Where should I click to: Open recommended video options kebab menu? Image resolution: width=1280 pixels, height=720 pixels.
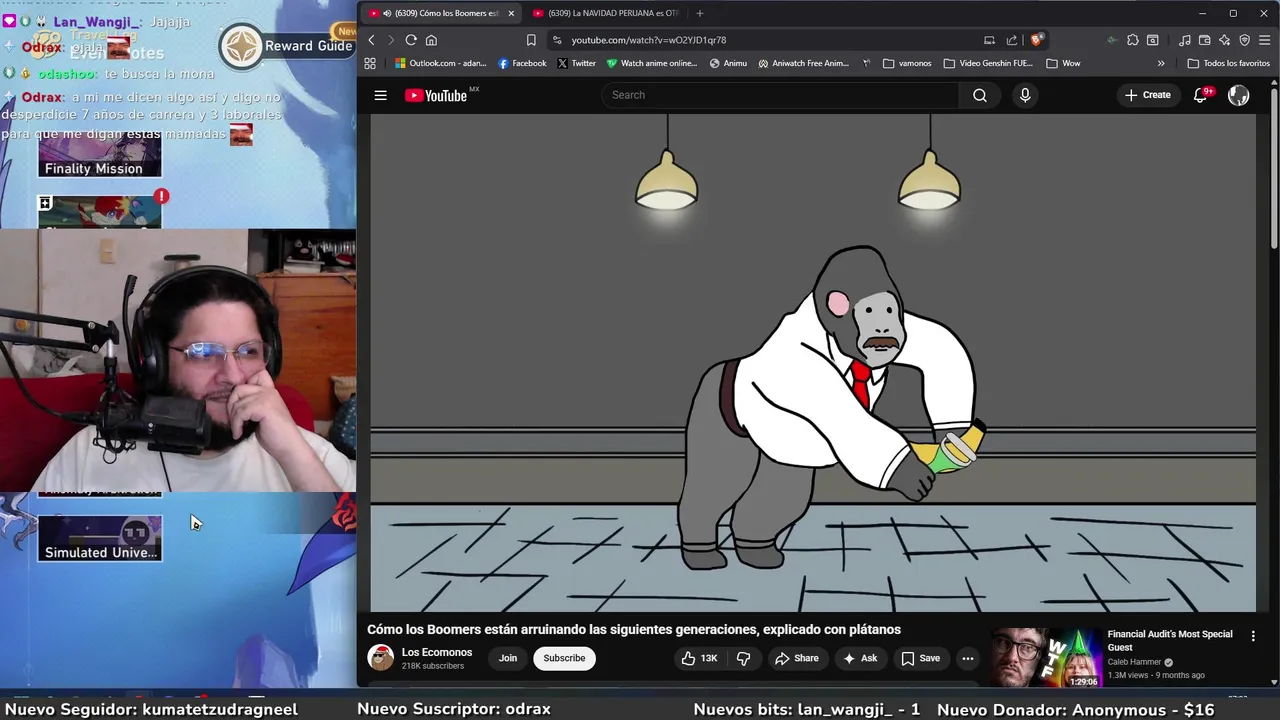click(x=1253, y=635)
